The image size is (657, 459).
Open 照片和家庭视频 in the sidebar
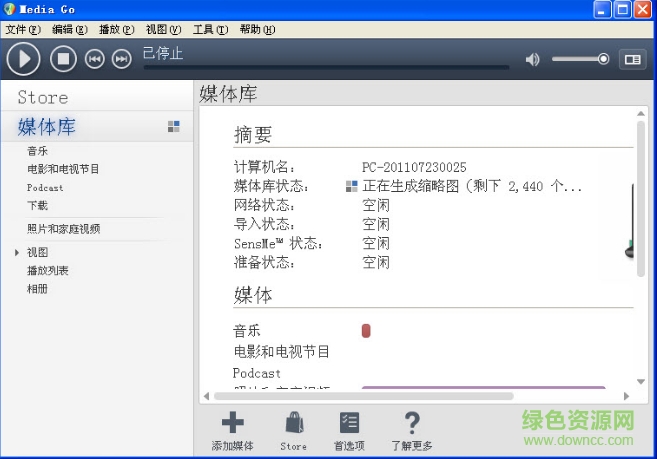[64, 229]
